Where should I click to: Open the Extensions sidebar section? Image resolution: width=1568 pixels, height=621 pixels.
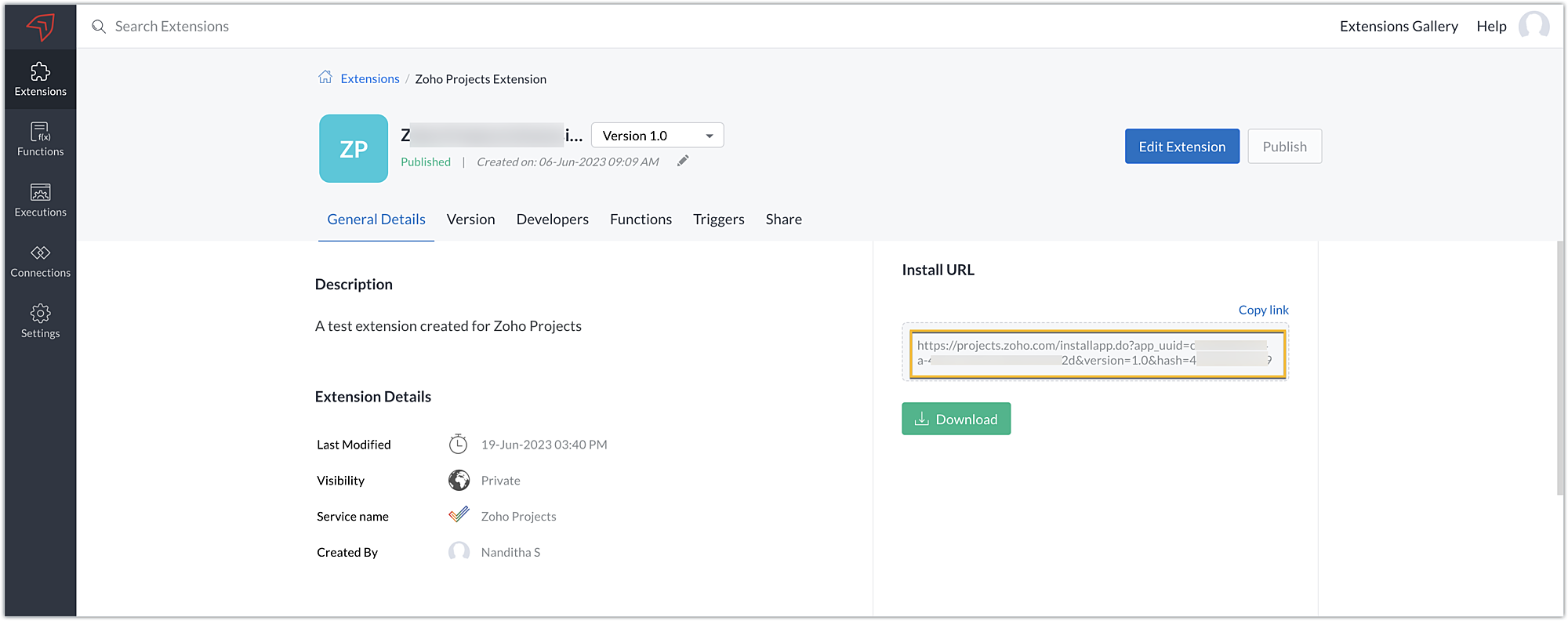point(40,79)
